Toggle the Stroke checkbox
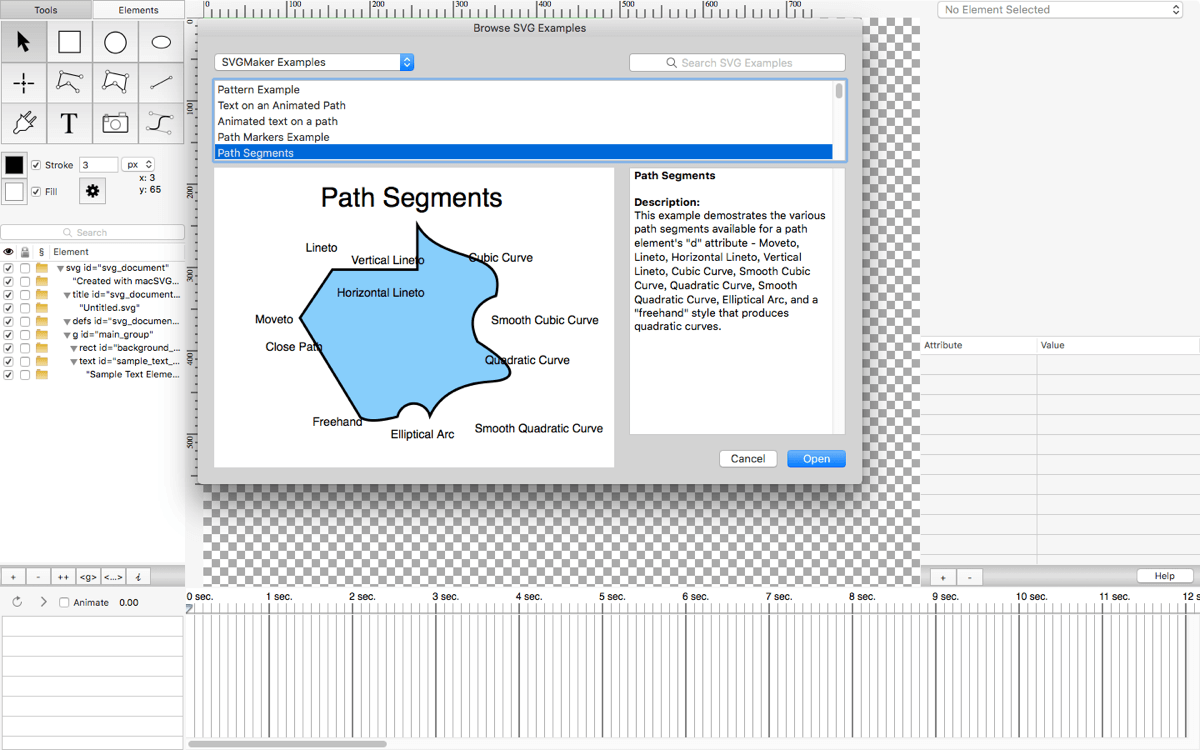Screen dimensions: 1200x750 point(36,165)
